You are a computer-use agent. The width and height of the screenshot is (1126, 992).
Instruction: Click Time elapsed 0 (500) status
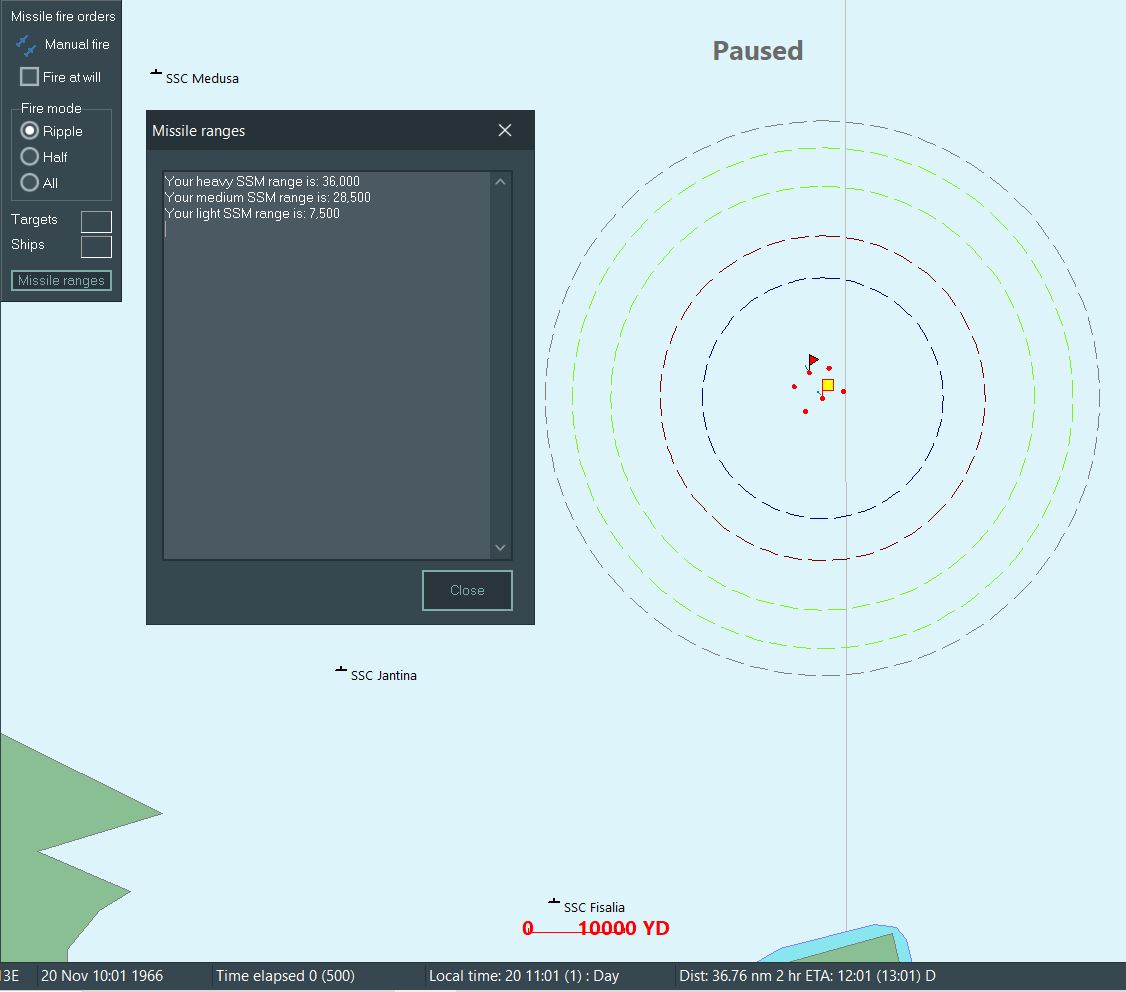pos(285,975)
